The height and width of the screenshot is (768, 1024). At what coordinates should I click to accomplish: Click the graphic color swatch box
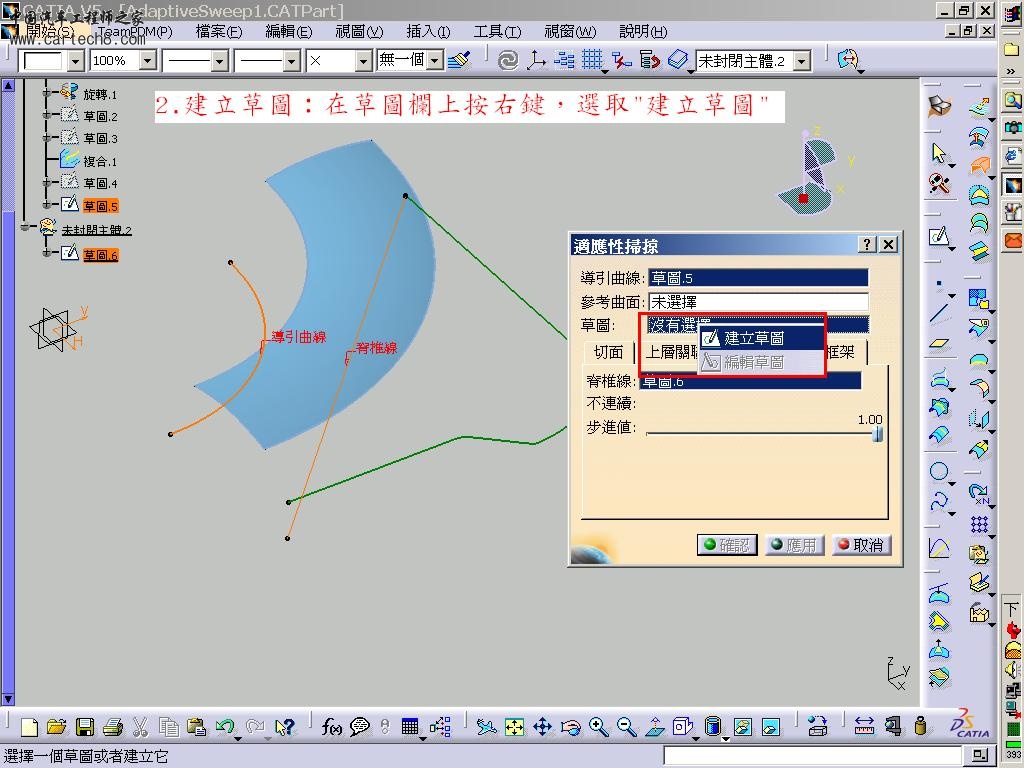coord(43,61)
